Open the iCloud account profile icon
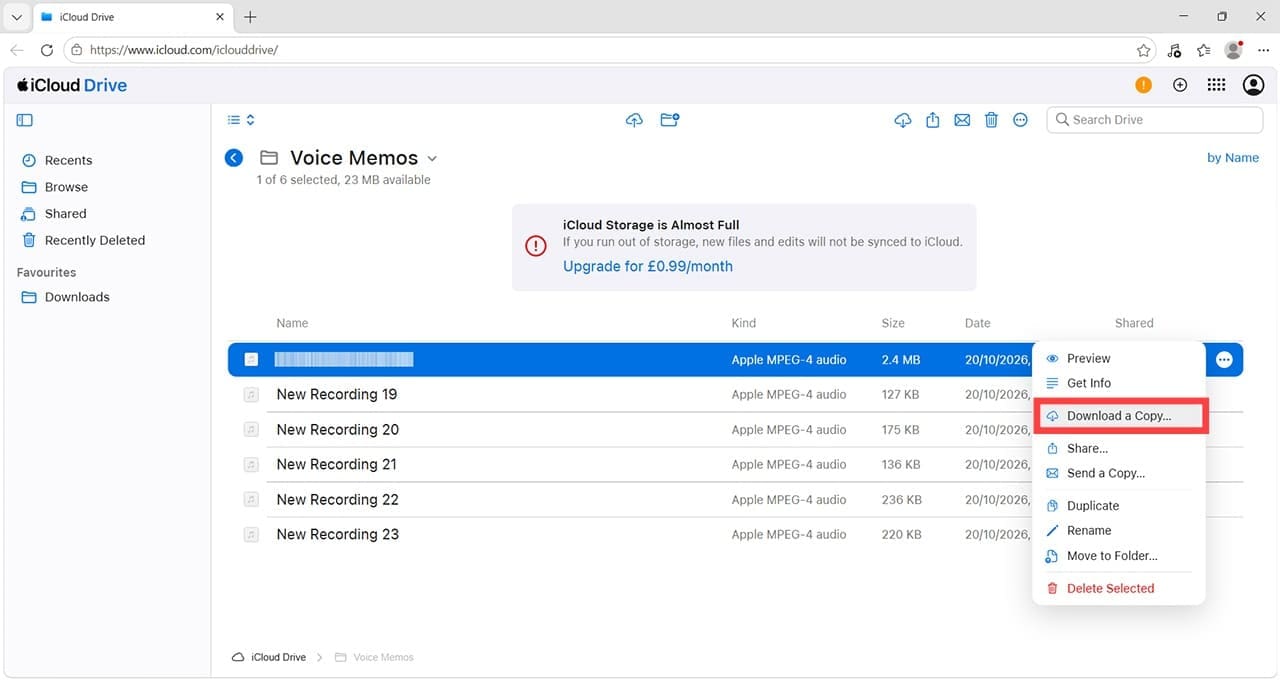The width and height of the screenshot is (1280, 680). [1253, 85]
